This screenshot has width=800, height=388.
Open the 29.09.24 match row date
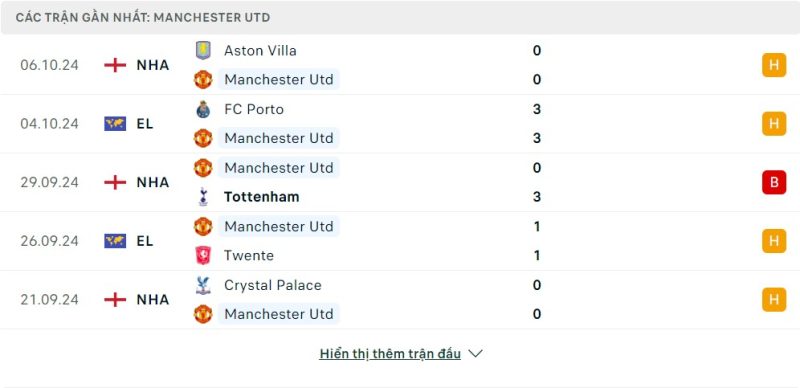tap(49, 182)
